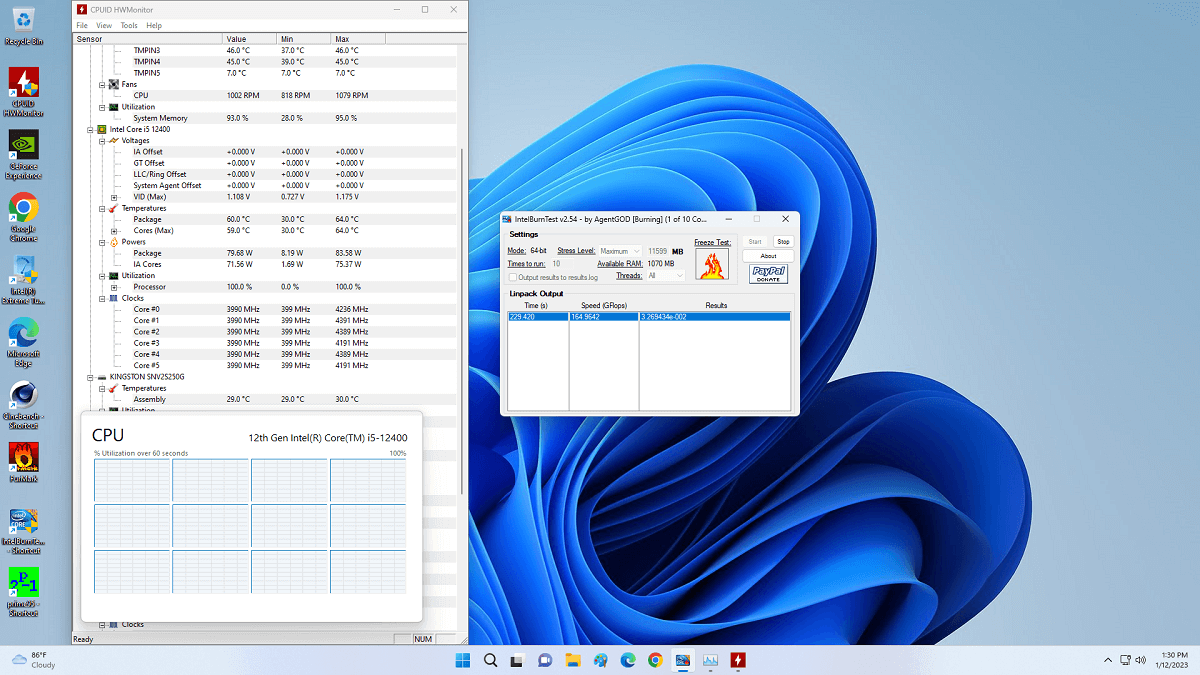The image size is (1200, 675).
Task: Click the memory size input field
Action: coord(658,251)
